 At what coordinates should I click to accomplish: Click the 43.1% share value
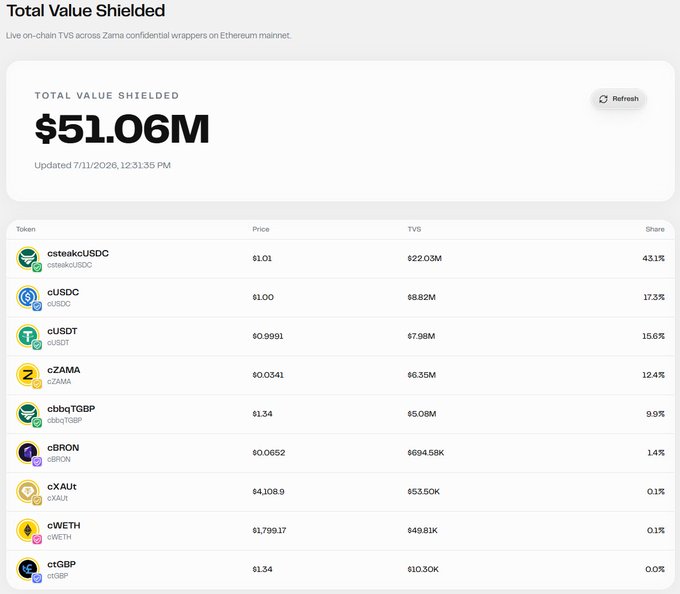(x=654, y=258)
